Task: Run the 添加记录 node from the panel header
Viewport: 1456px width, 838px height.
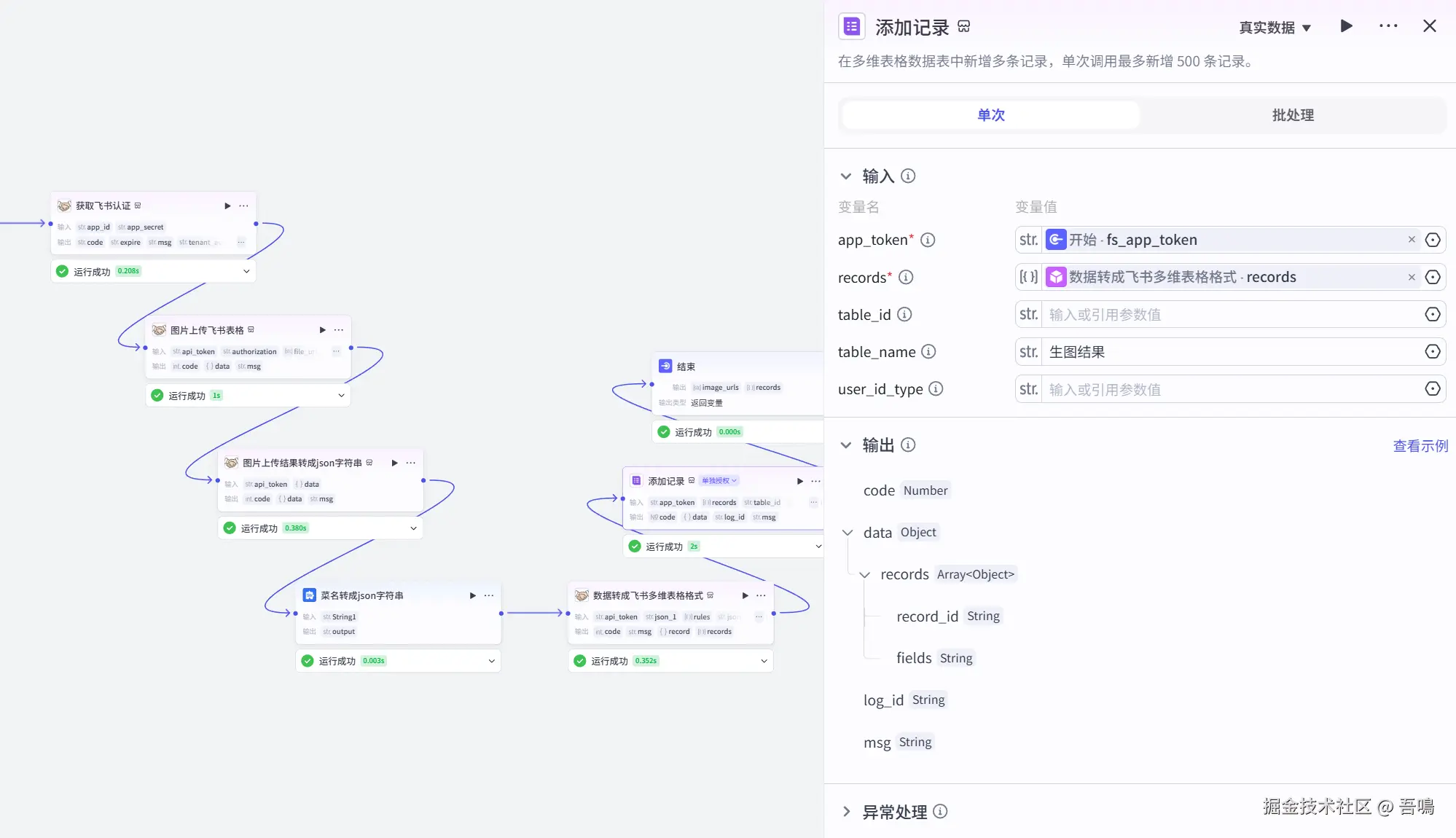Action: pyautogui.click(x=1346, y=26)
